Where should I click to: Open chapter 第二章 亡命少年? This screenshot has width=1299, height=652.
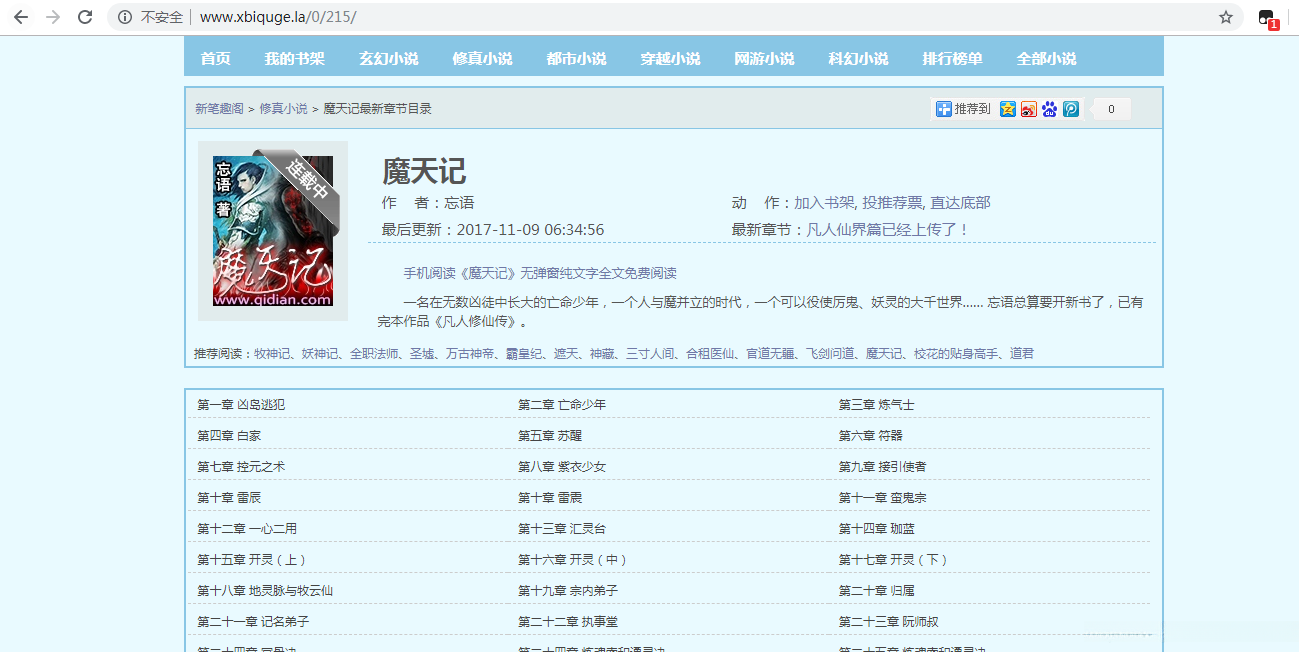tap(562, 405)
